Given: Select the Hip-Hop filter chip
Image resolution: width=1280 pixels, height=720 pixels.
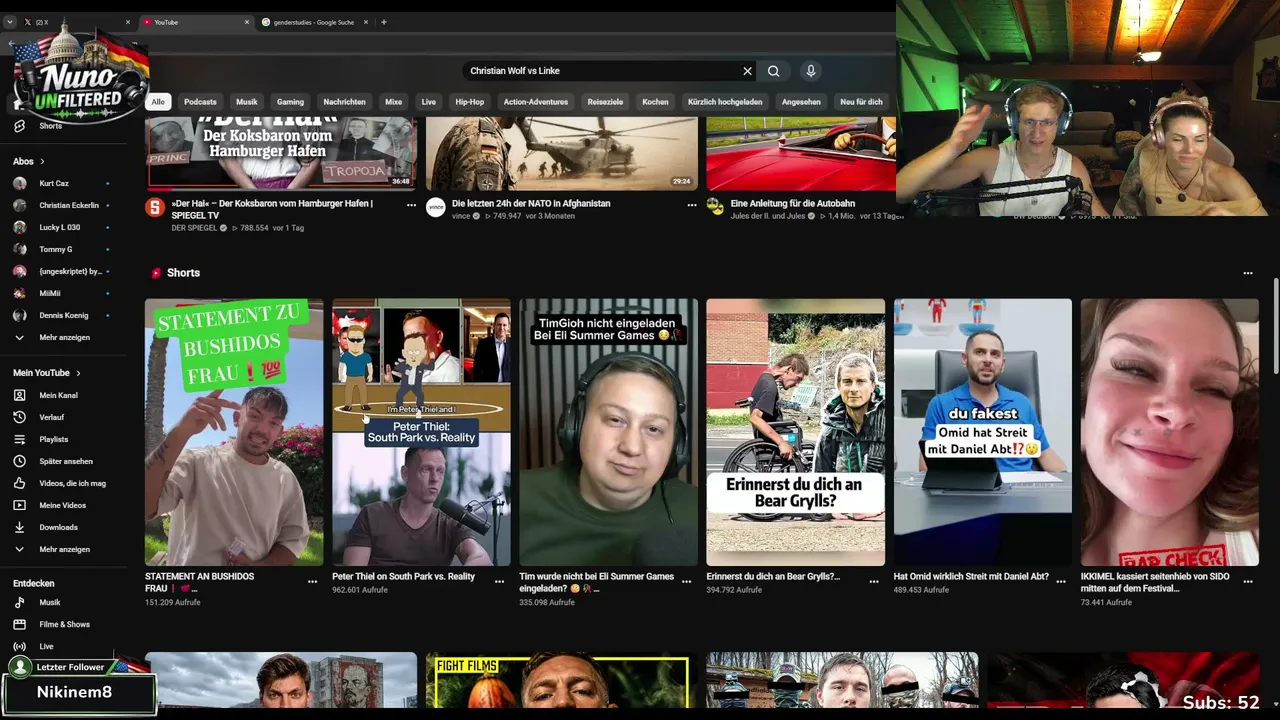Looking at the screenshot, I should click(470, 102).
